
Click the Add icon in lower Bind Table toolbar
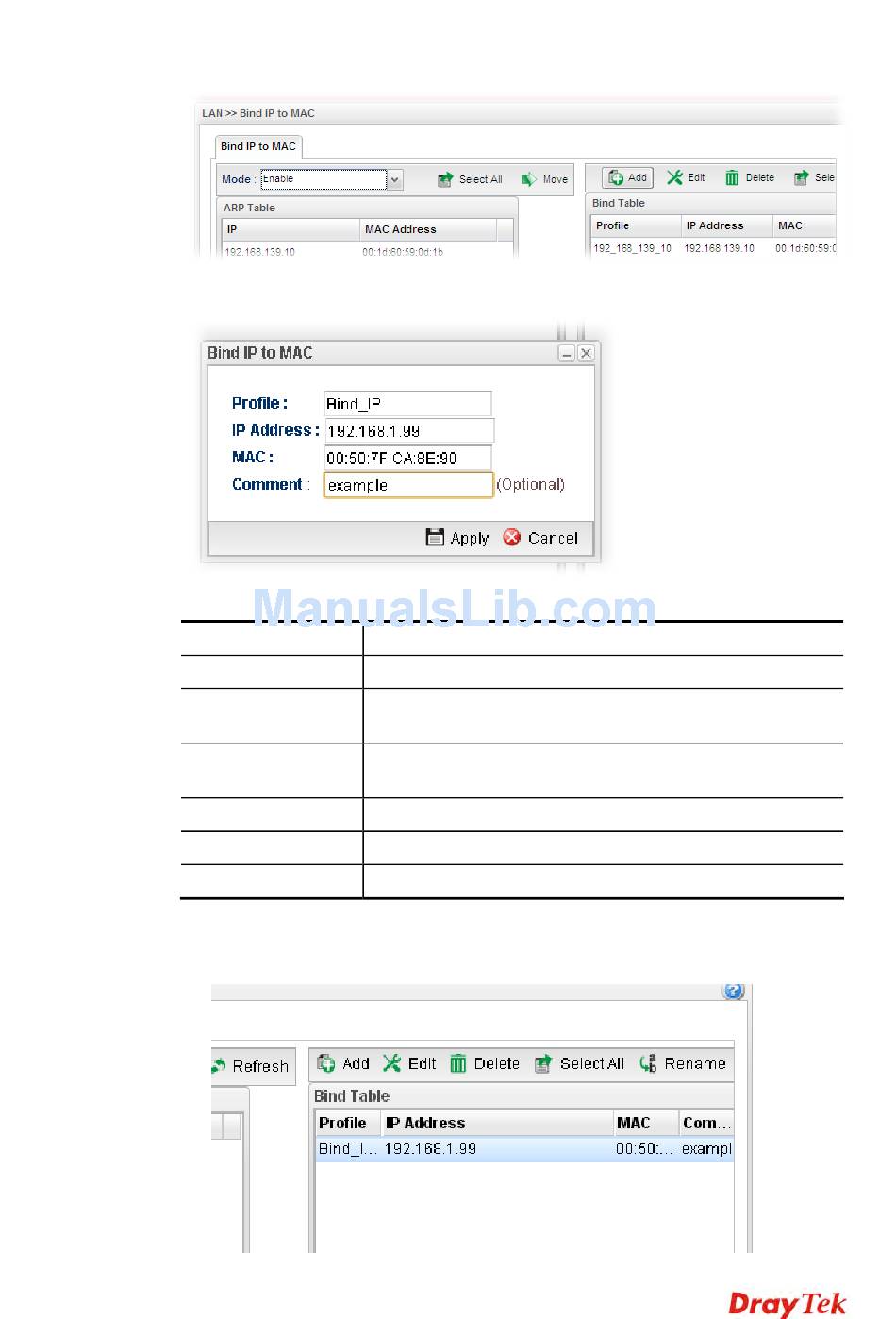coord(327,1063)
